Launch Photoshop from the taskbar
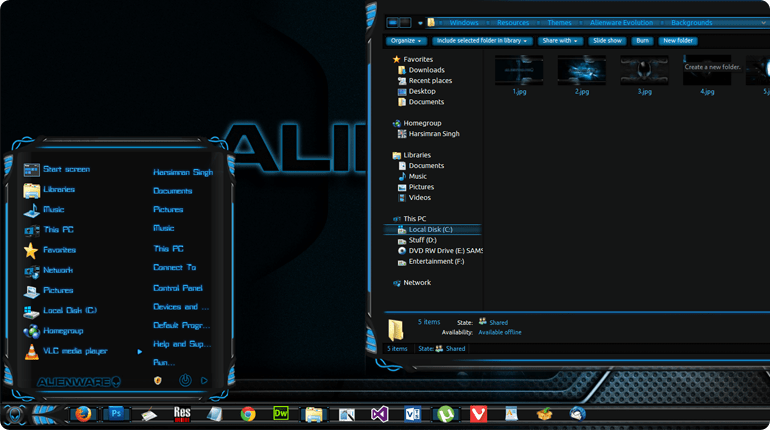 116,414
